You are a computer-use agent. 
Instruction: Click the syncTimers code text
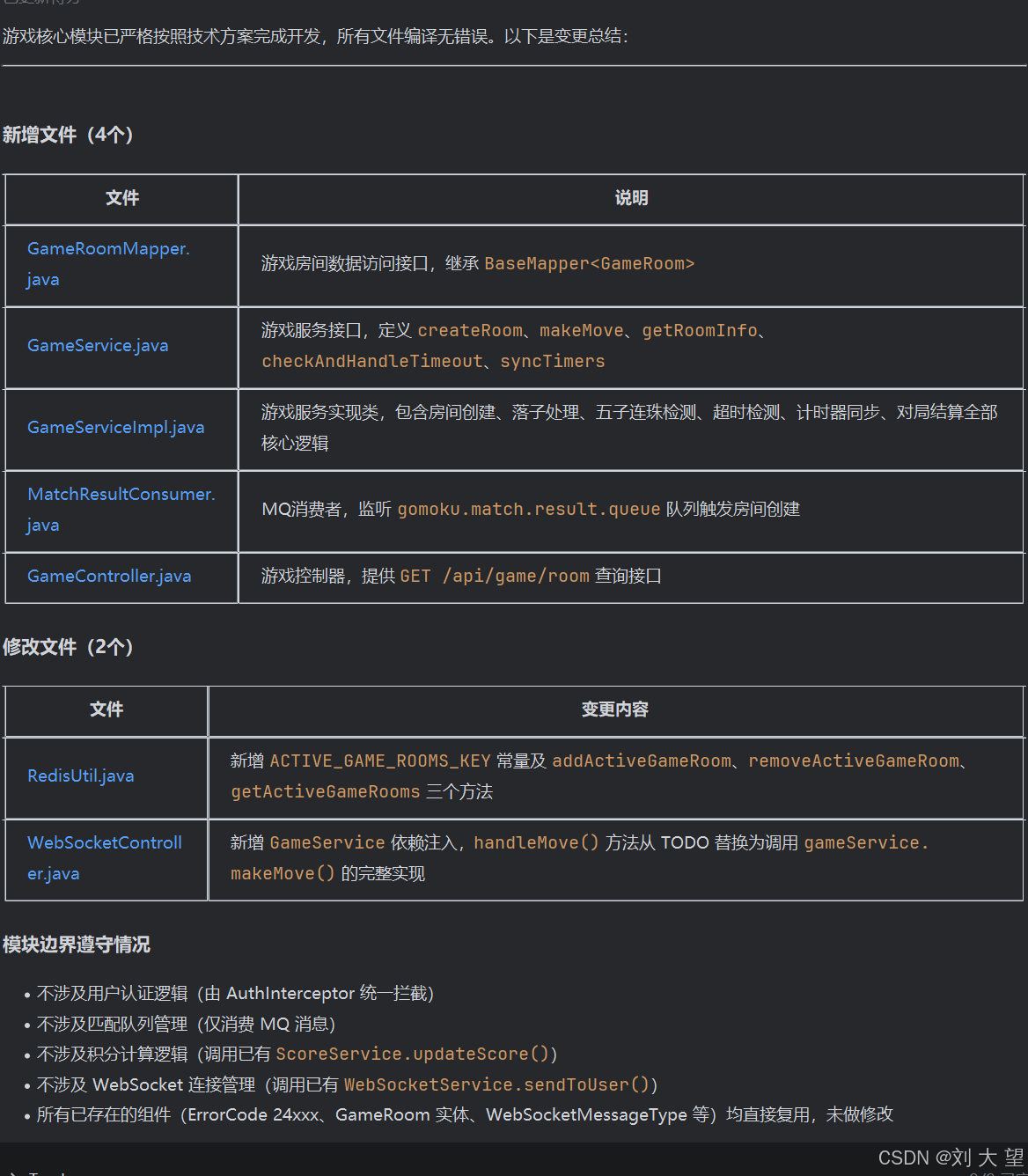(553, 362)
